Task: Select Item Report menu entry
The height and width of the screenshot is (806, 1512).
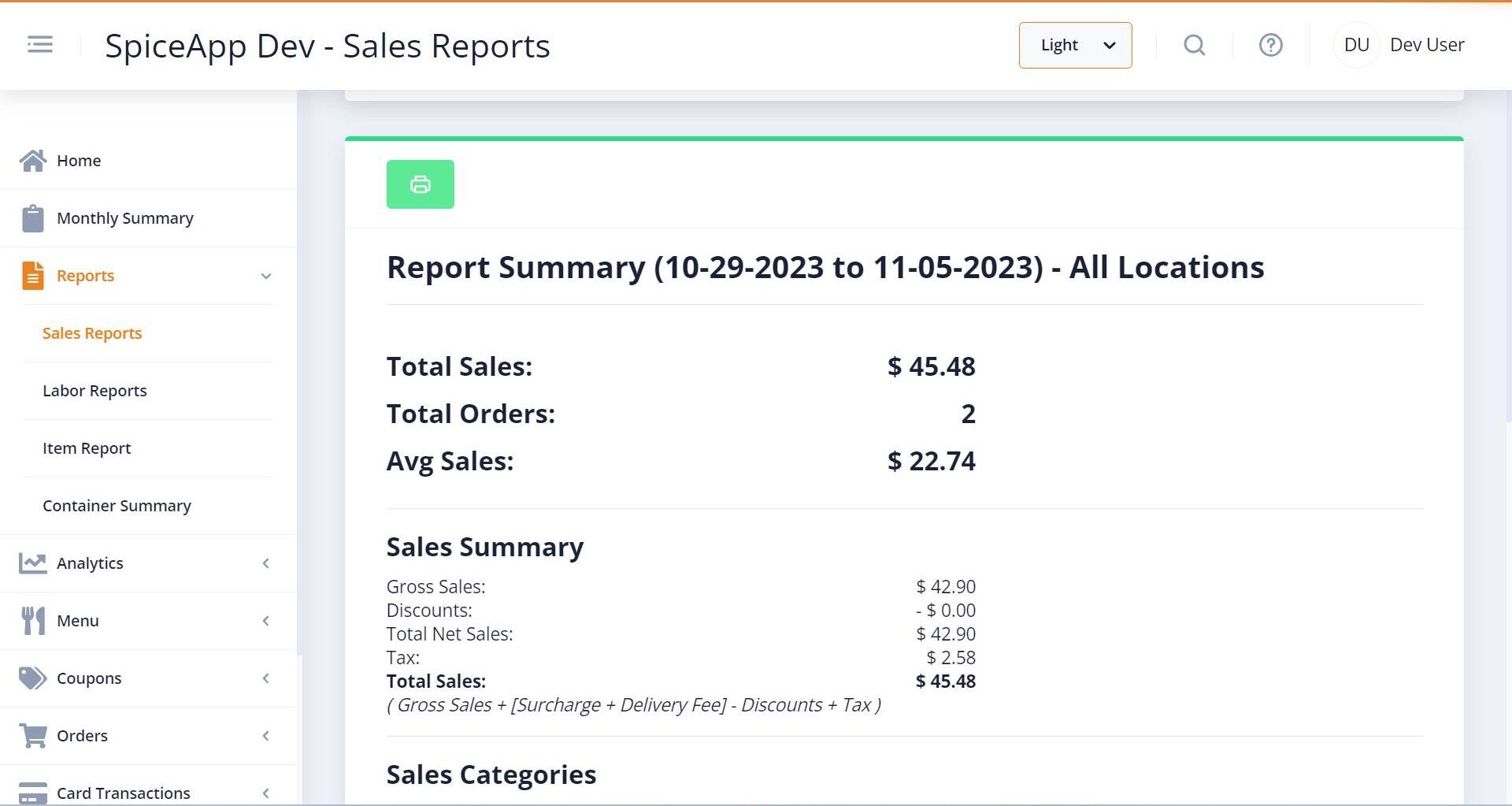Action: [x=87, y=448]
